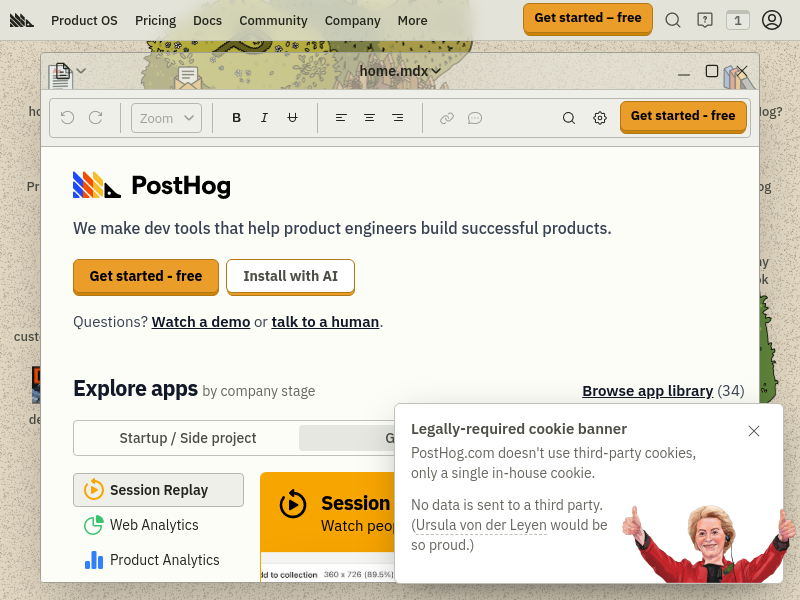Select Session Replay in the app list
The width and height of the screenshot is (800, 600).
pyautogui.click(x=158, y=490)
